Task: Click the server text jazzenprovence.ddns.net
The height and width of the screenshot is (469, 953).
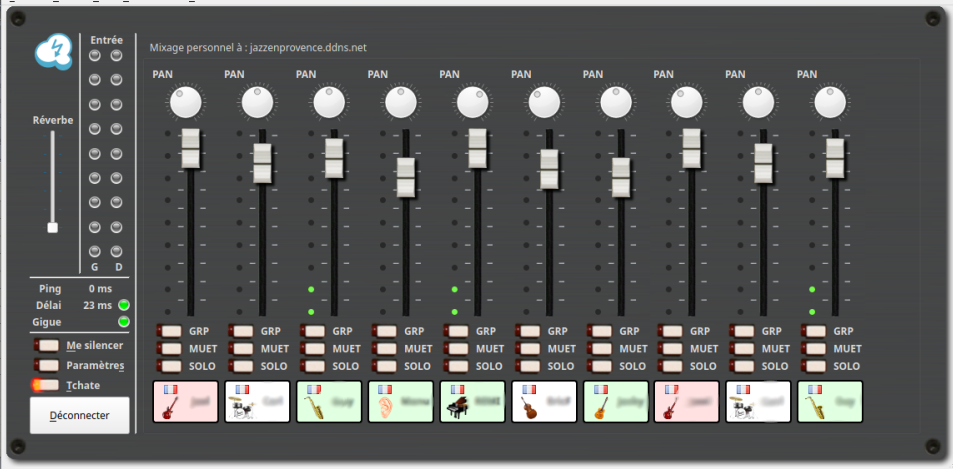Action: (x=308, y=47)
